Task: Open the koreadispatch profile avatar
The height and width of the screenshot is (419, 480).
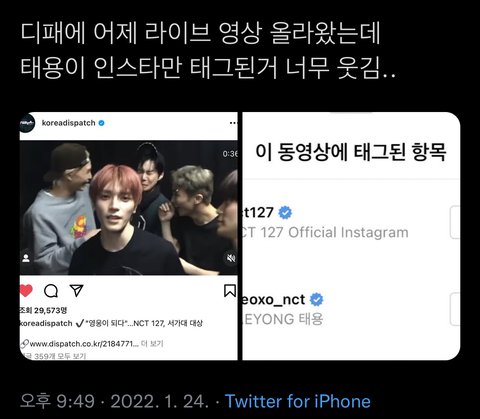Action: [27, 123]
